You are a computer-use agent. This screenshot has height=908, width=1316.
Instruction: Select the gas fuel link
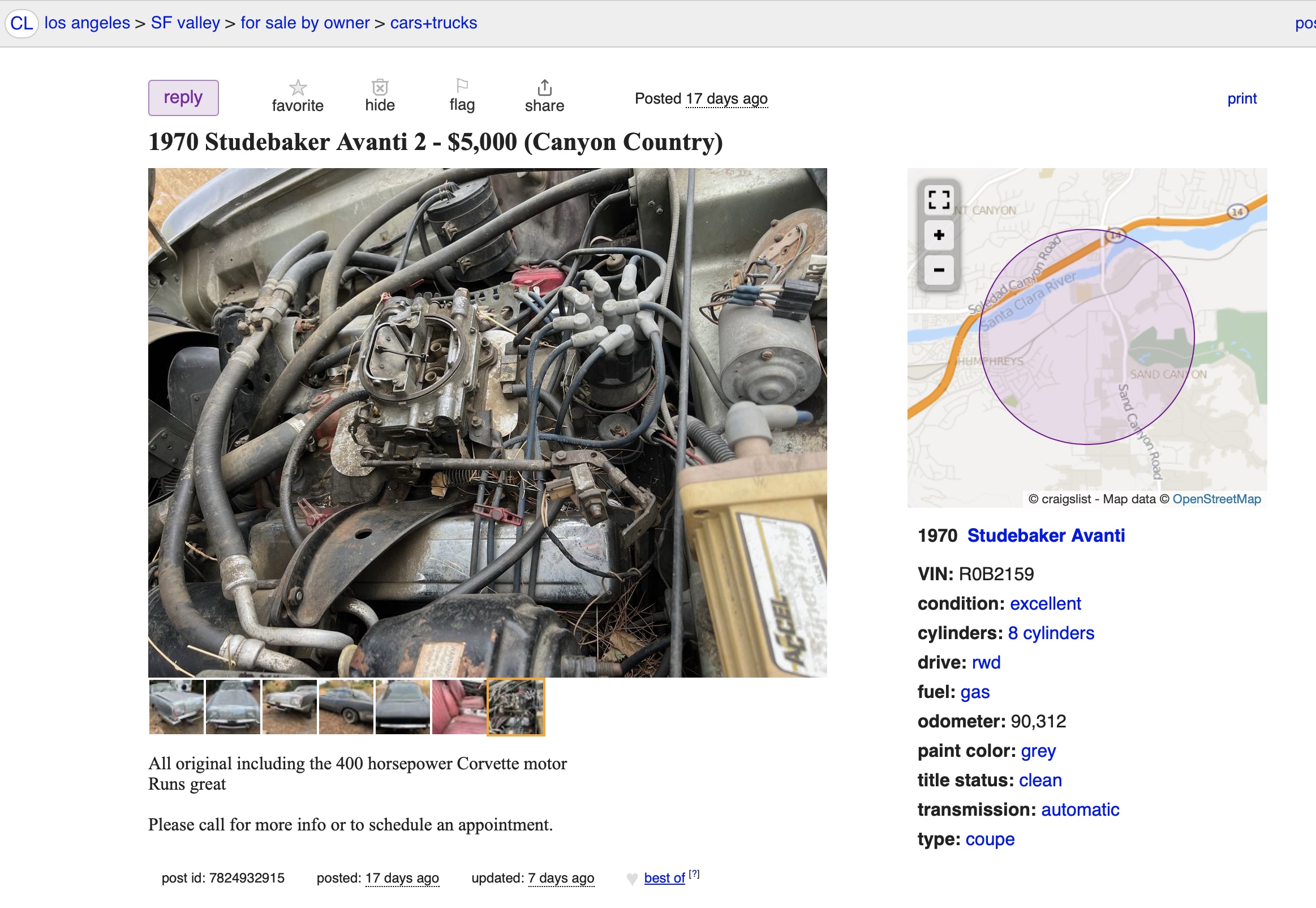click(975, 692)
